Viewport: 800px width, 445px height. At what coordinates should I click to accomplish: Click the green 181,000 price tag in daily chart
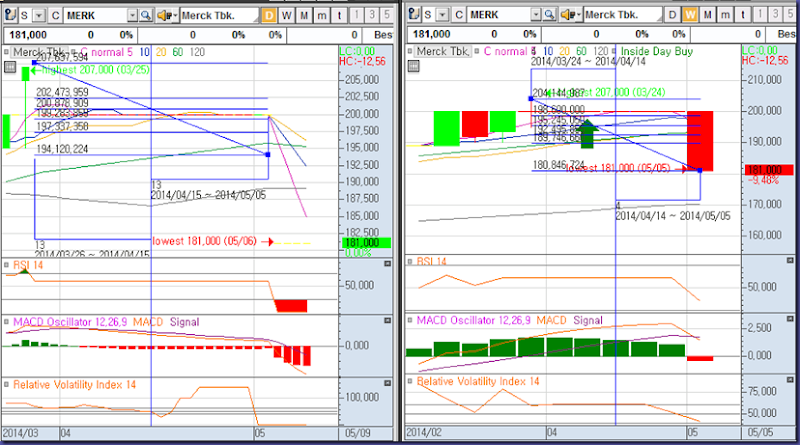coord(366,243)
